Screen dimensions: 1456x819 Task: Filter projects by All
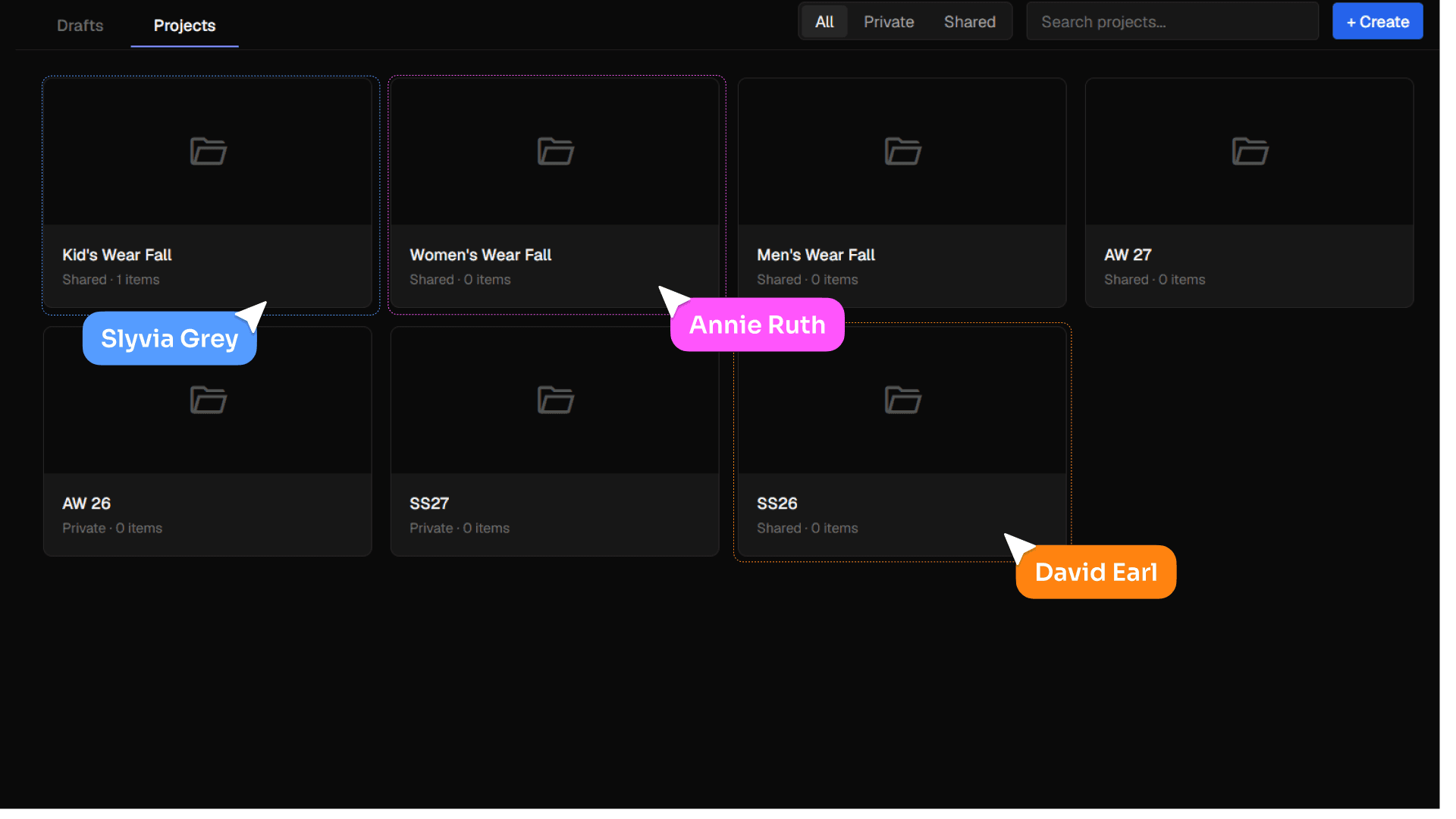pyautogui.click(x=824, y=22)
